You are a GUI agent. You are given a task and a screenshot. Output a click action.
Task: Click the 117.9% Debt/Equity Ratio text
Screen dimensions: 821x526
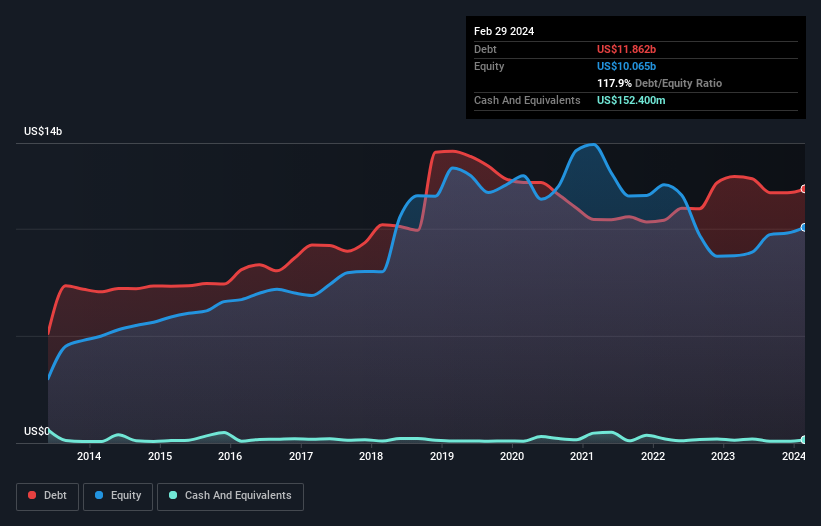click(659, 83)
